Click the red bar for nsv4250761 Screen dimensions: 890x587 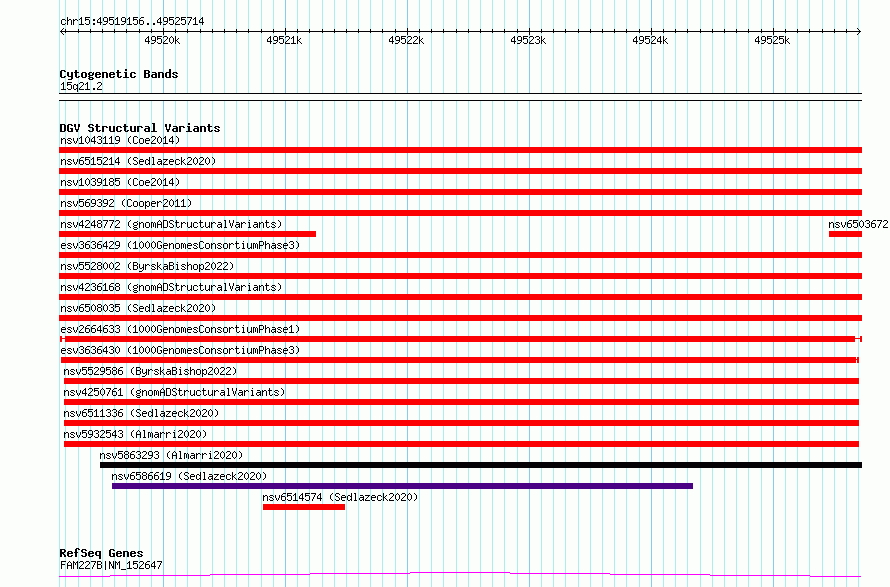pos(461,402)
